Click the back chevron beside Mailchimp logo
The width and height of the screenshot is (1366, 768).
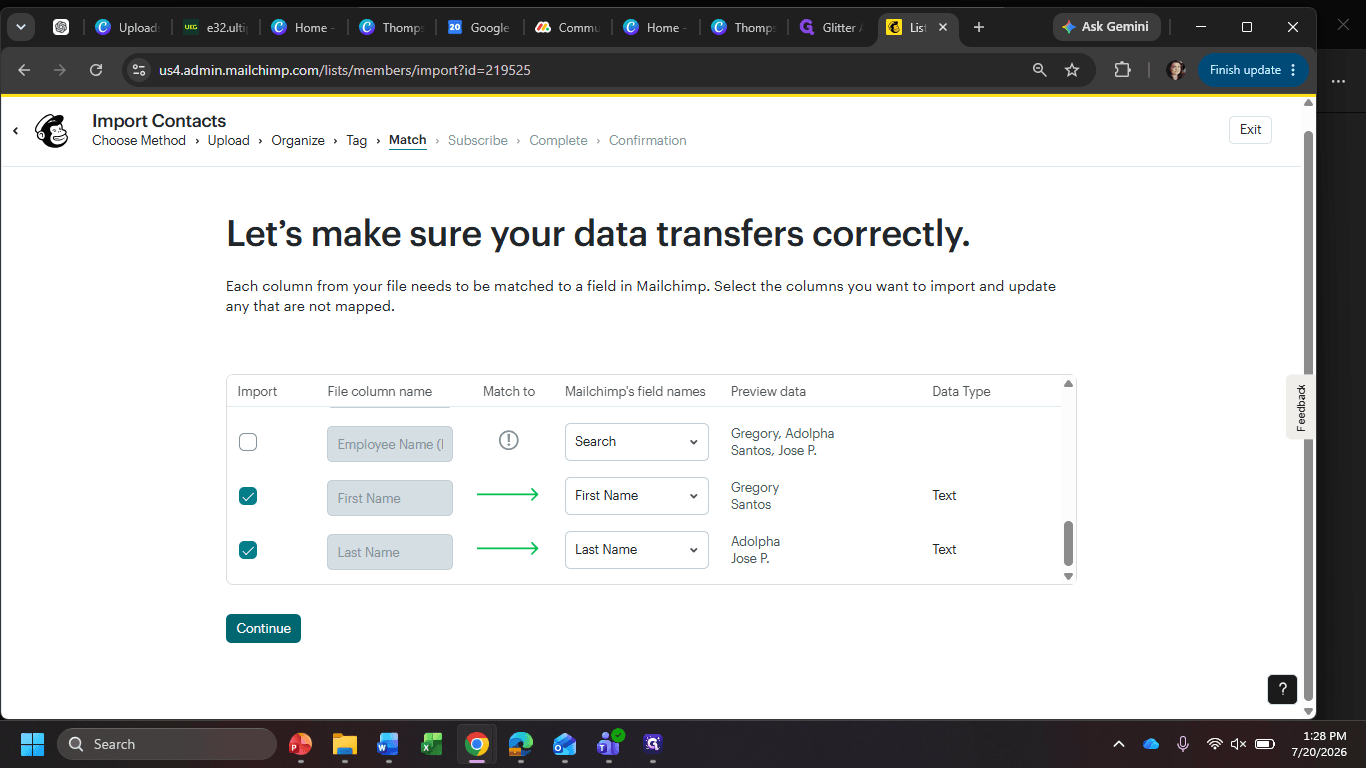click(x=16, y=131)
